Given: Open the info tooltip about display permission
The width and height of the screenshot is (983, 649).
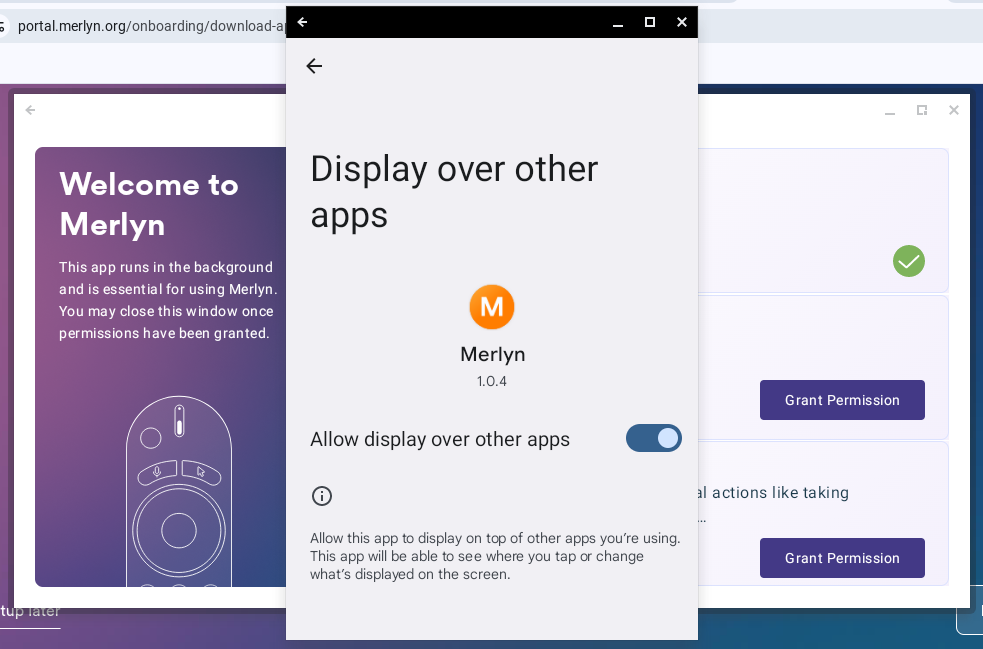Looking at the screenshot, I should (x=321, y=496).
